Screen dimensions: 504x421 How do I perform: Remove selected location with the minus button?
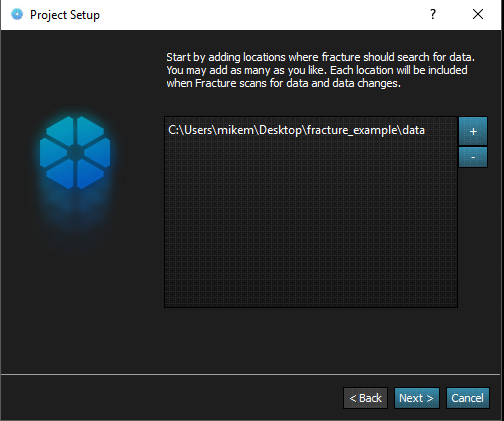[473, 157]
